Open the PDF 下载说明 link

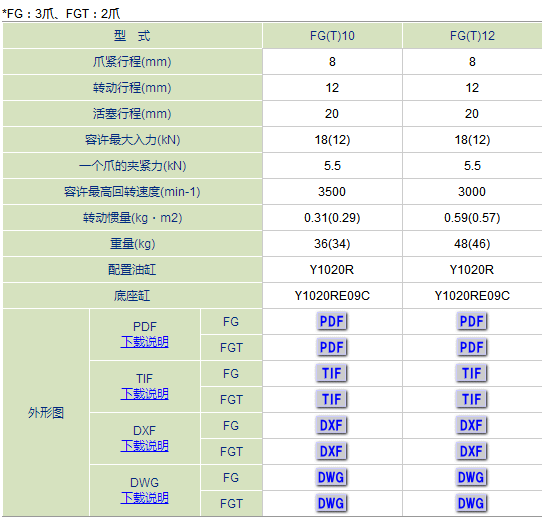tap(145, 342)
